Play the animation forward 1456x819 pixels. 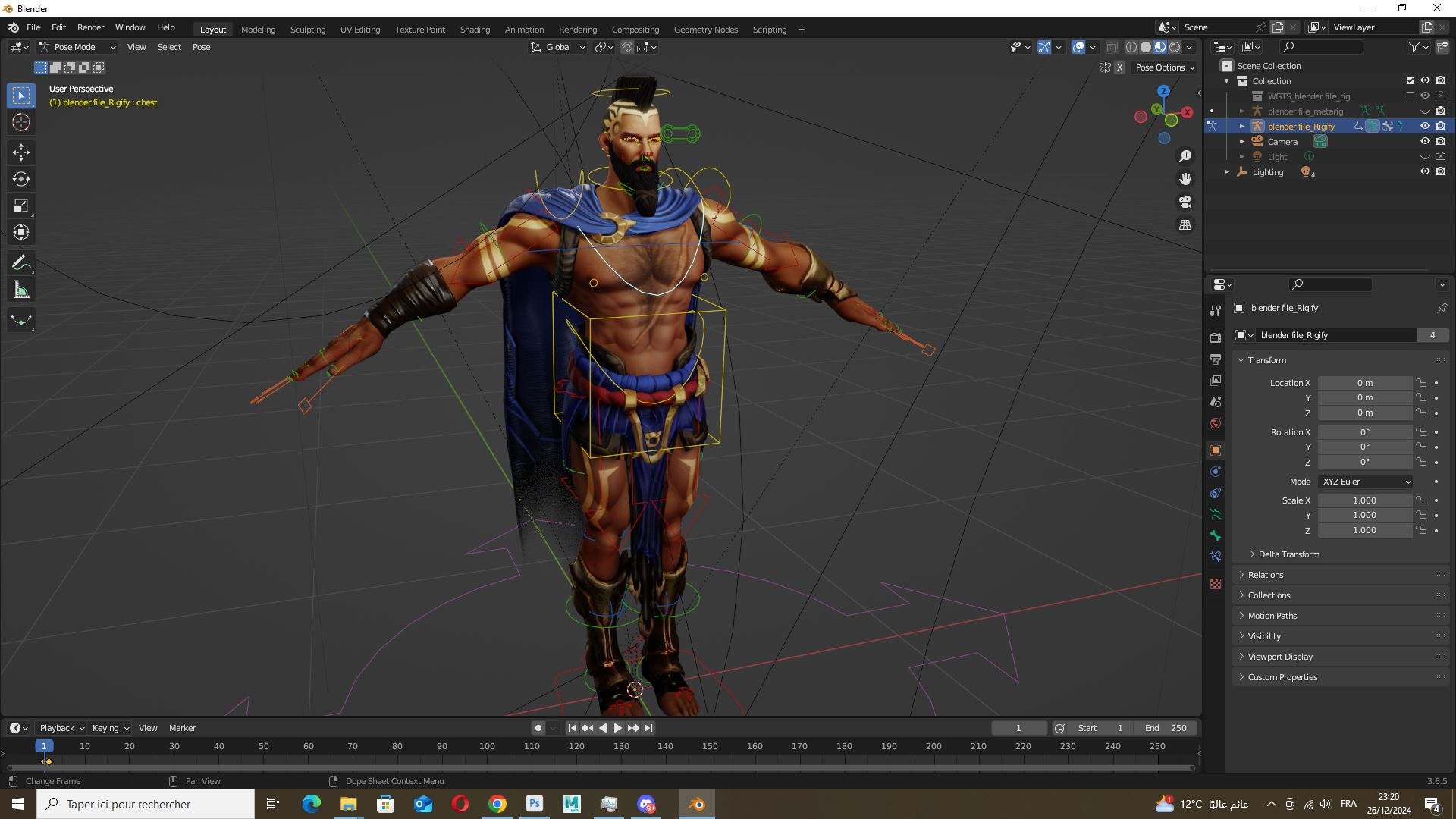[618, 728]
